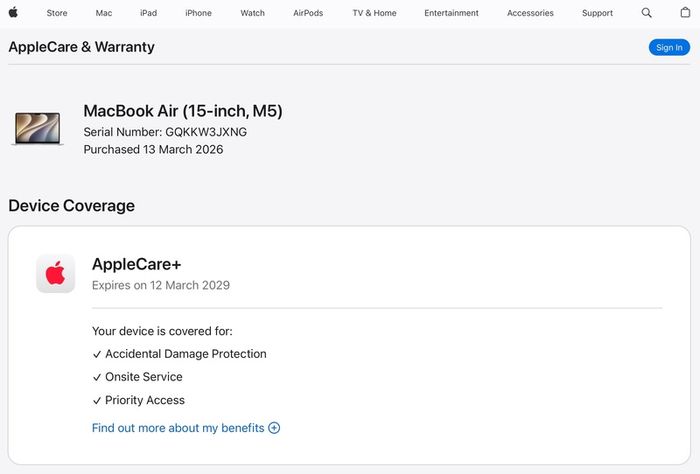Screen dimensions: 700x474
Task: Click the AppleCare & Warranty page title
Action: pyautogui.click(x=82, y=47)
